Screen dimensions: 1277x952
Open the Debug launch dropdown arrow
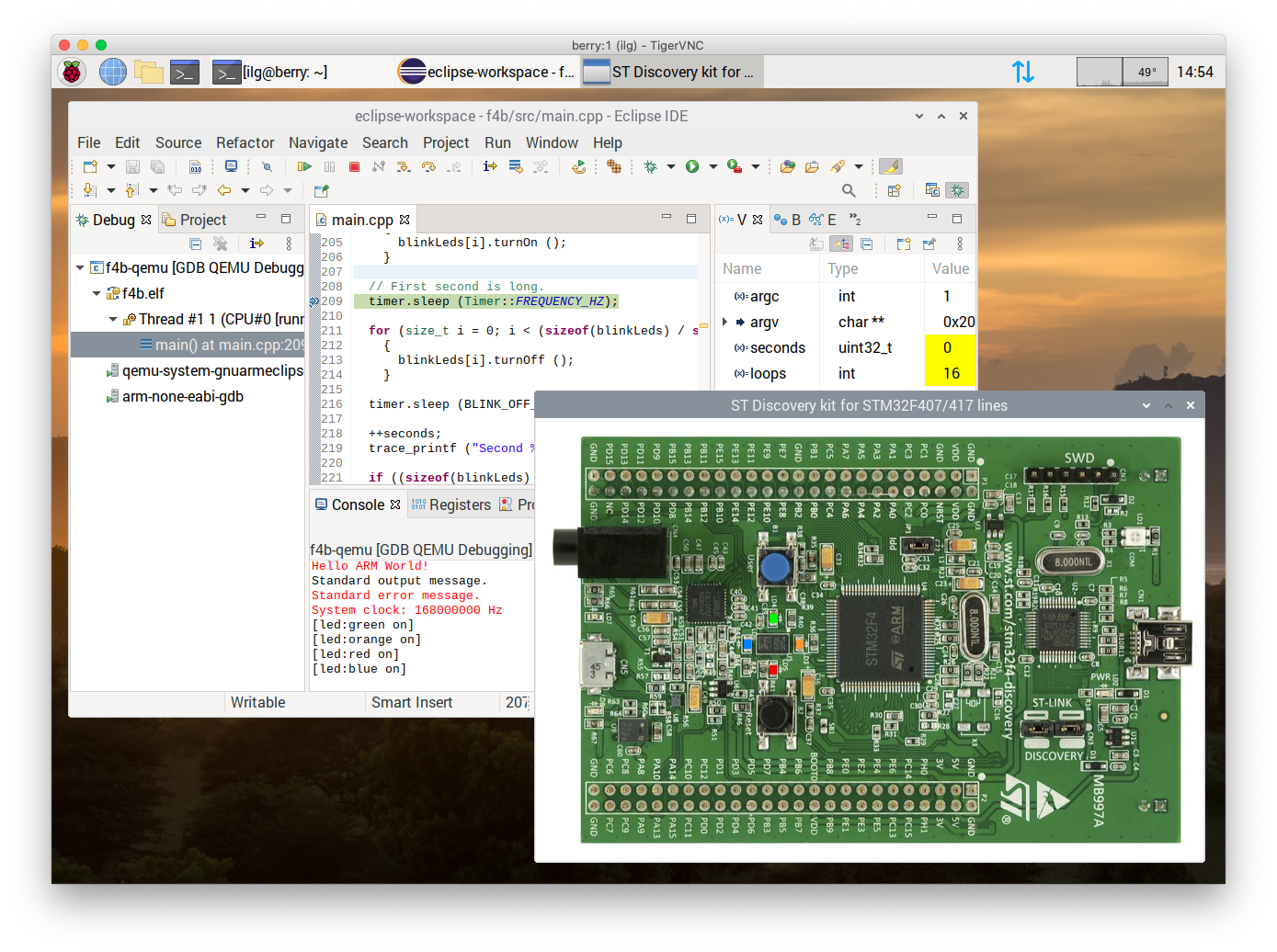point(671,166)
